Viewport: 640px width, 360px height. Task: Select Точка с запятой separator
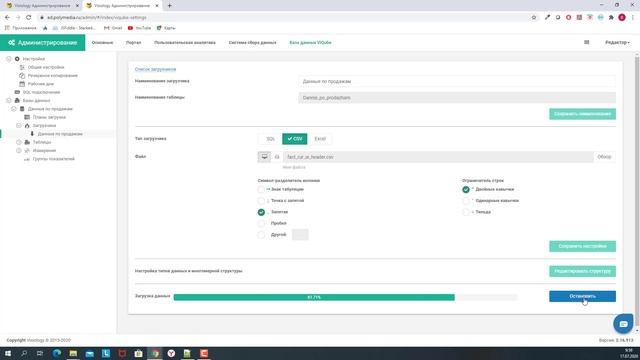click(261, 201)
